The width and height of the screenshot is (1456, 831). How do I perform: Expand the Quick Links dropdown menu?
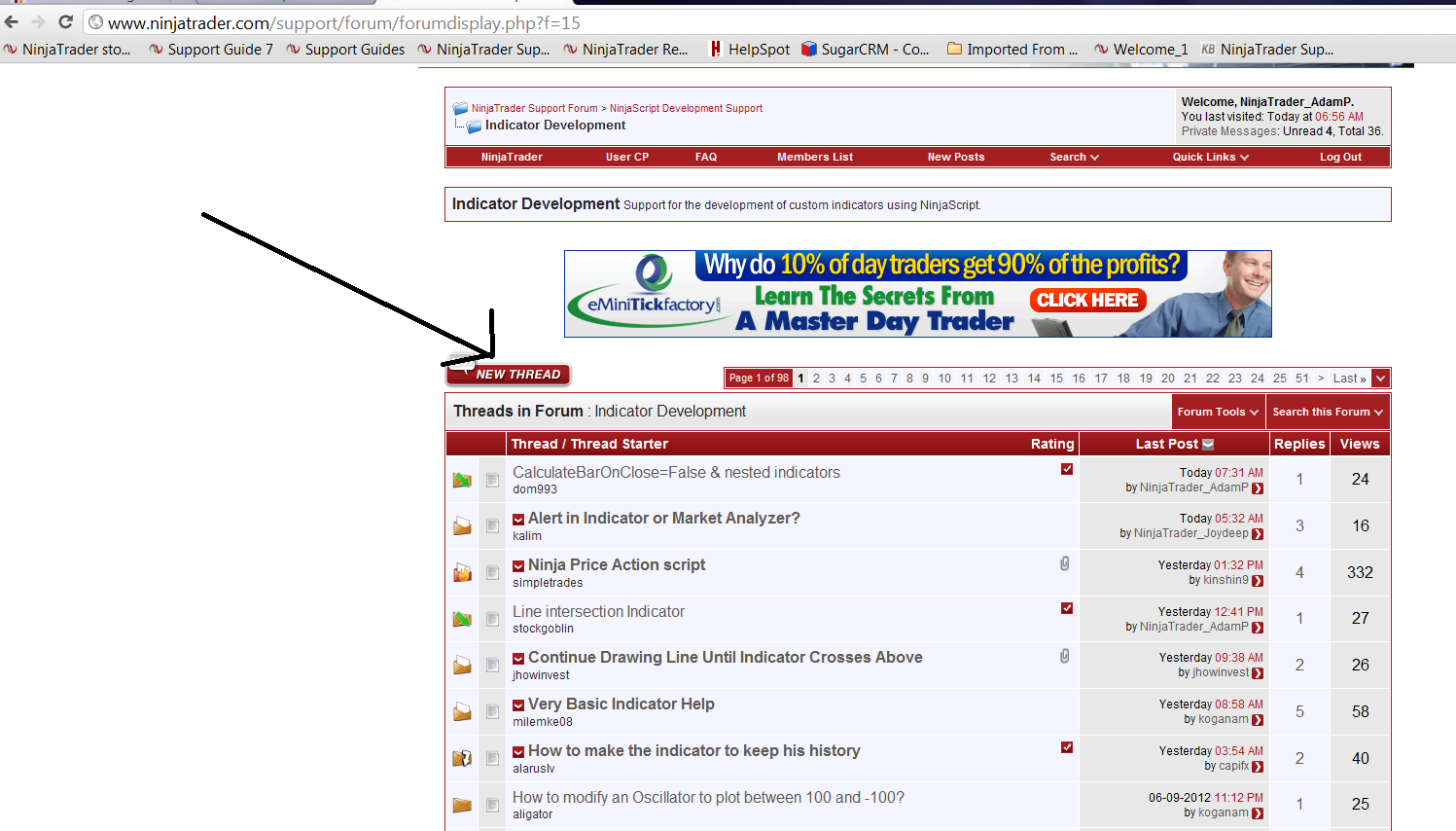pos(1210,157)
